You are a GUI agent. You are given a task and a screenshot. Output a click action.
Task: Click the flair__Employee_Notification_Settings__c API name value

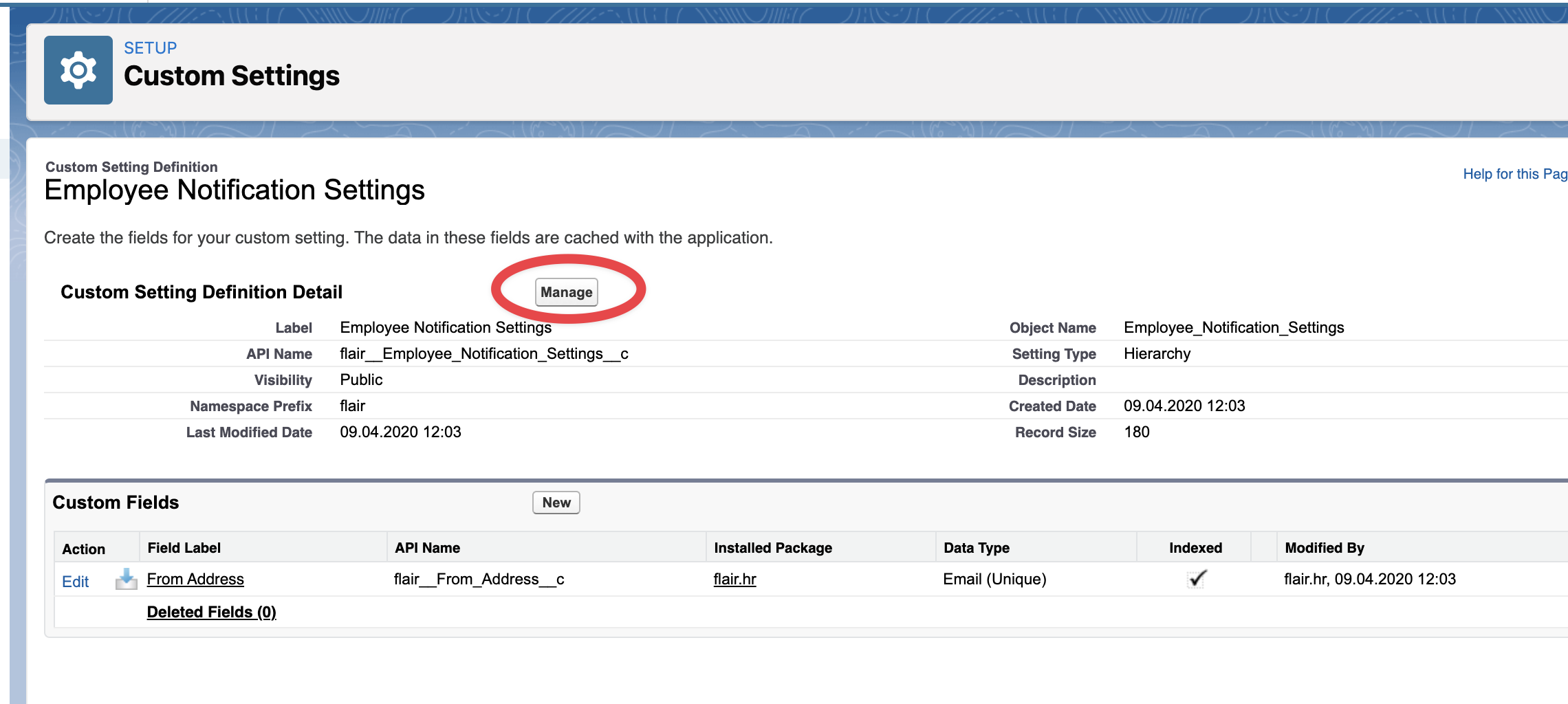click(483, 353)
